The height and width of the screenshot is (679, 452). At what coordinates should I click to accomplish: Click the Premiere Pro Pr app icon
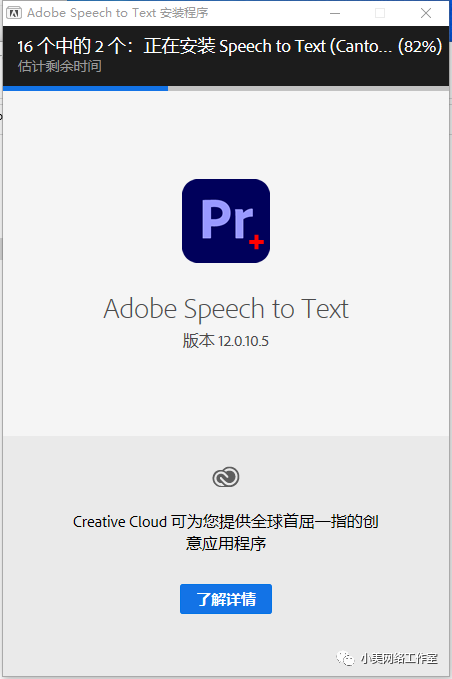pos(226,221)
